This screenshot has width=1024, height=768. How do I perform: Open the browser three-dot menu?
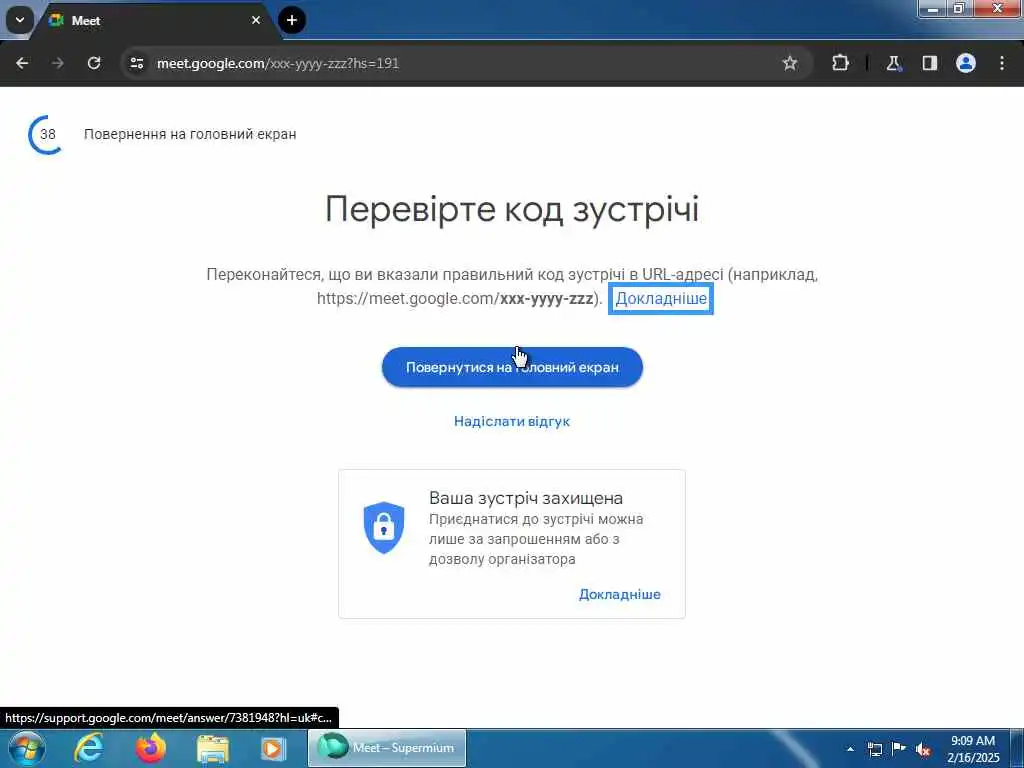(x=1002, y=63)
